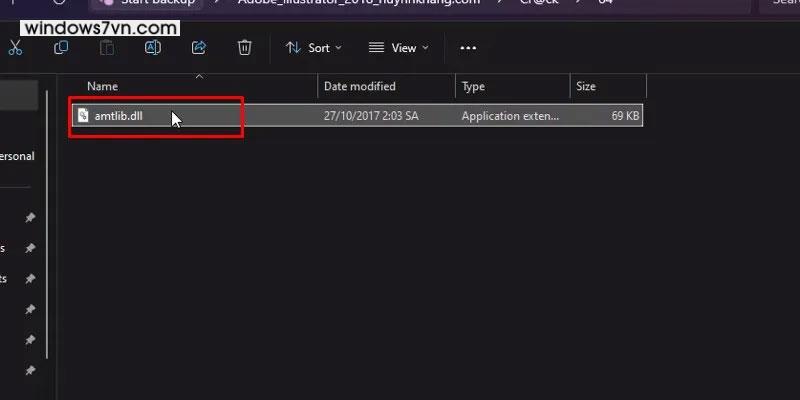The height and width of the screenshot is (400, 800).
Task: Sort by the Size column header
Action: (586, 87)
